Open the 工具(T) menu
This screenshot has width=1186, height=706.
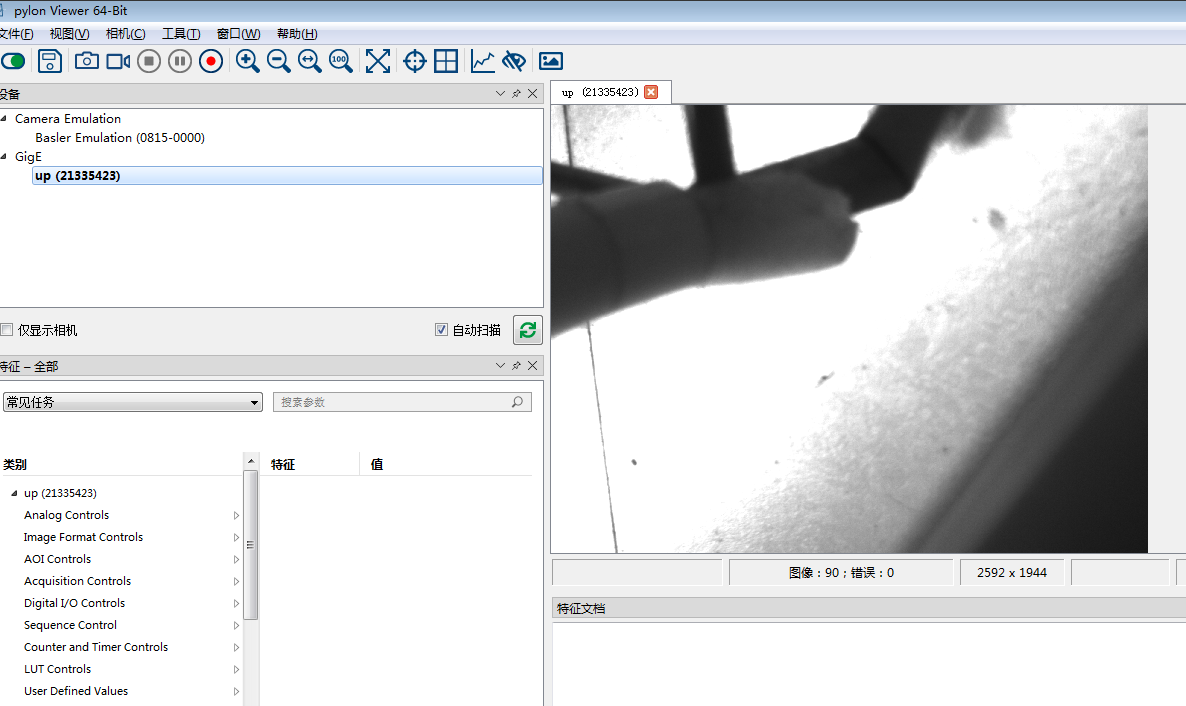click(181, 34)
